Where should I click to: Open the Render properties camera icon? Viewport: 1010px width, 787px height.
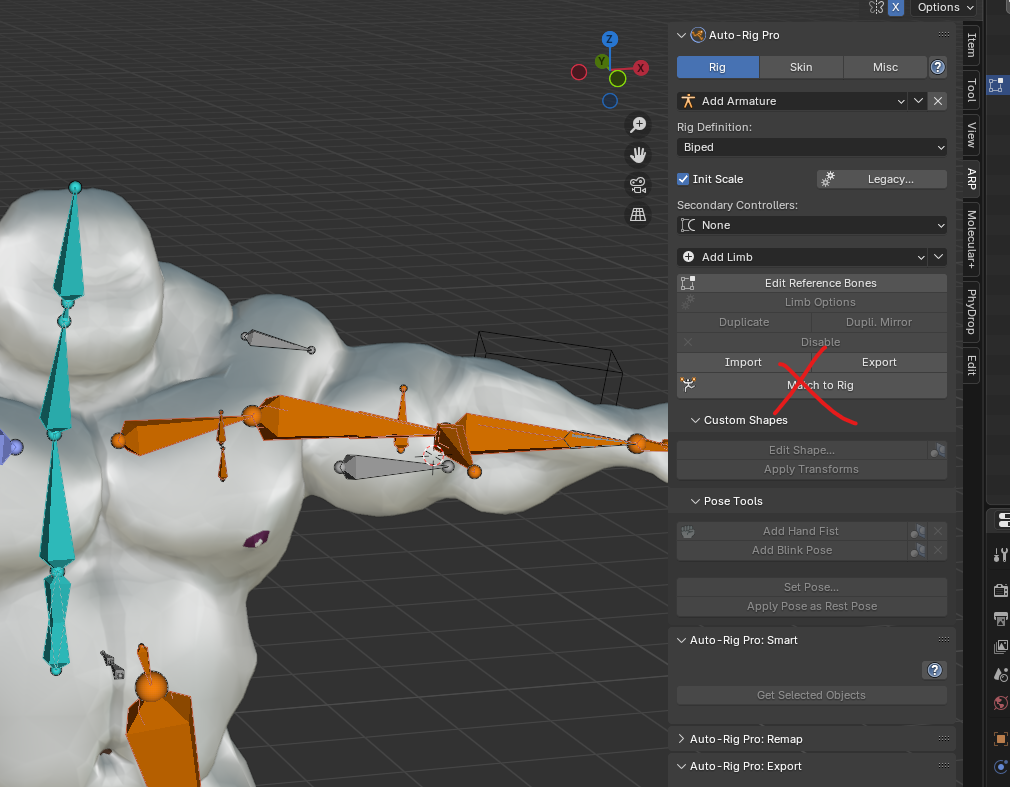click(x=1000, y=591)
